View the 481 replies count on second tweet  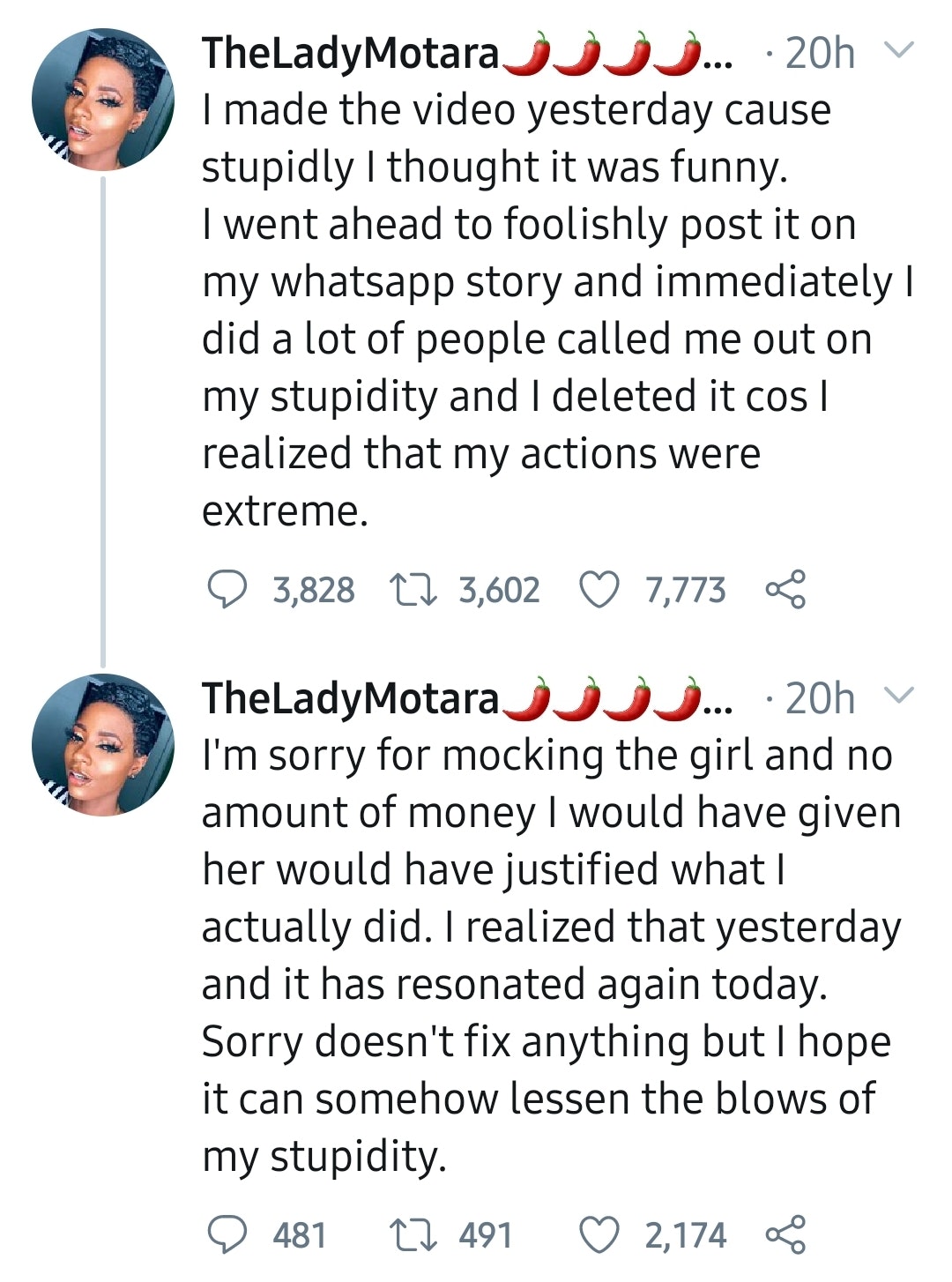click(x=300, y=1235)
